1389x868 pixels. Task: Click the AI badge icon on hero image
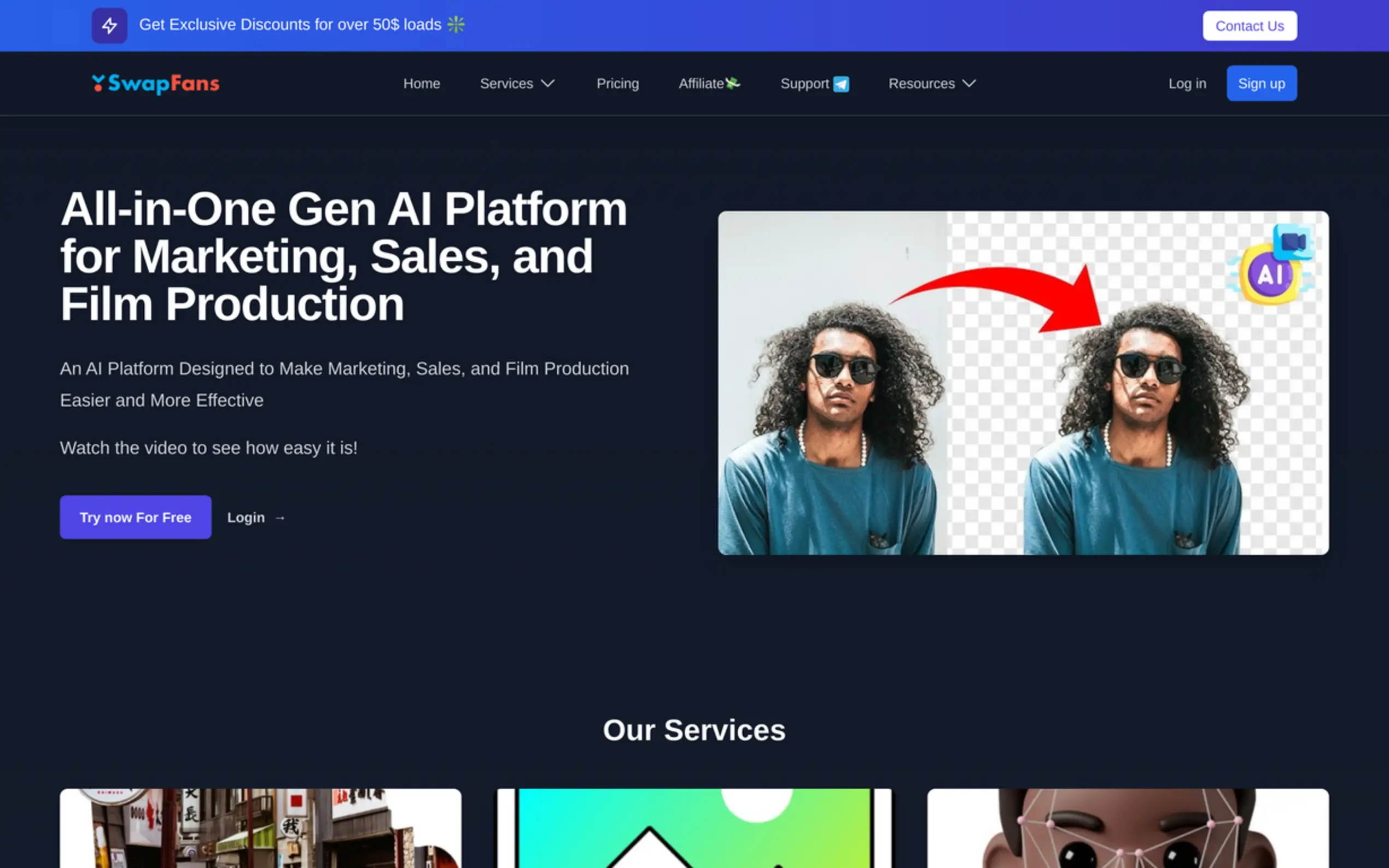point(1269,275)
